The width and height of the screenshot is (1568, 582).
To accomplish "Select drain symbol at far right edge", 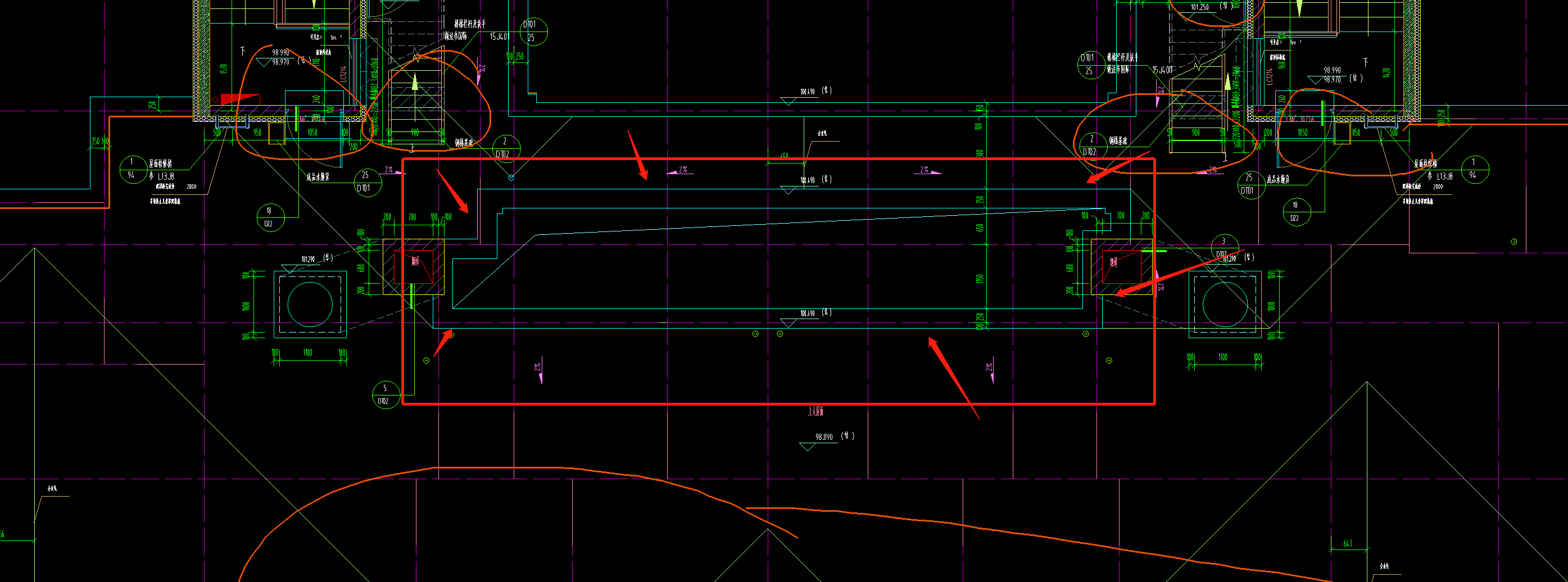I will point(1514,242).
